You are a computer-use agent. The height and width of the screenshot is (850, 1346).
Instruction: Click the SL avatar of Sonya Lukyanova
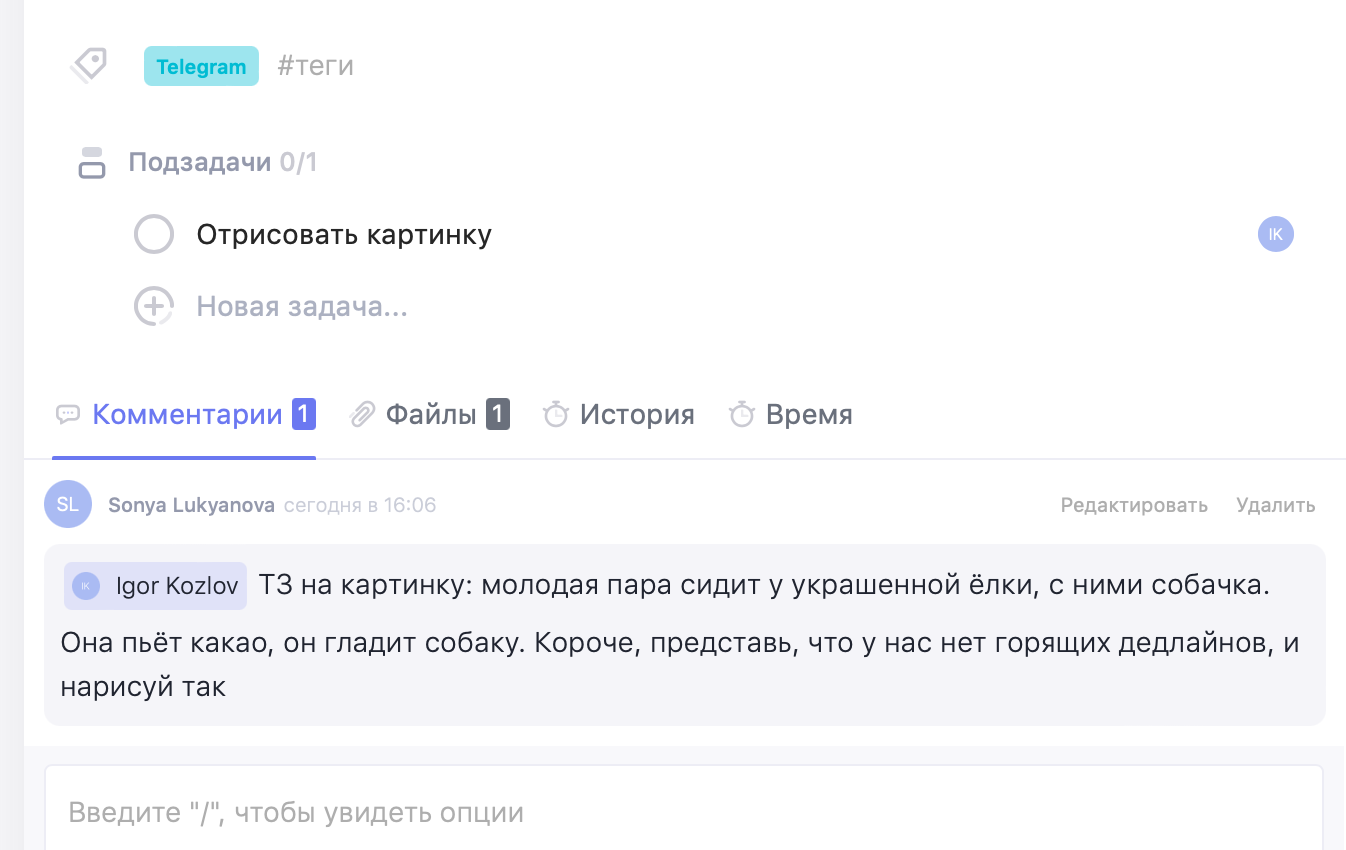pyautogui.click(x=68, y=504)
